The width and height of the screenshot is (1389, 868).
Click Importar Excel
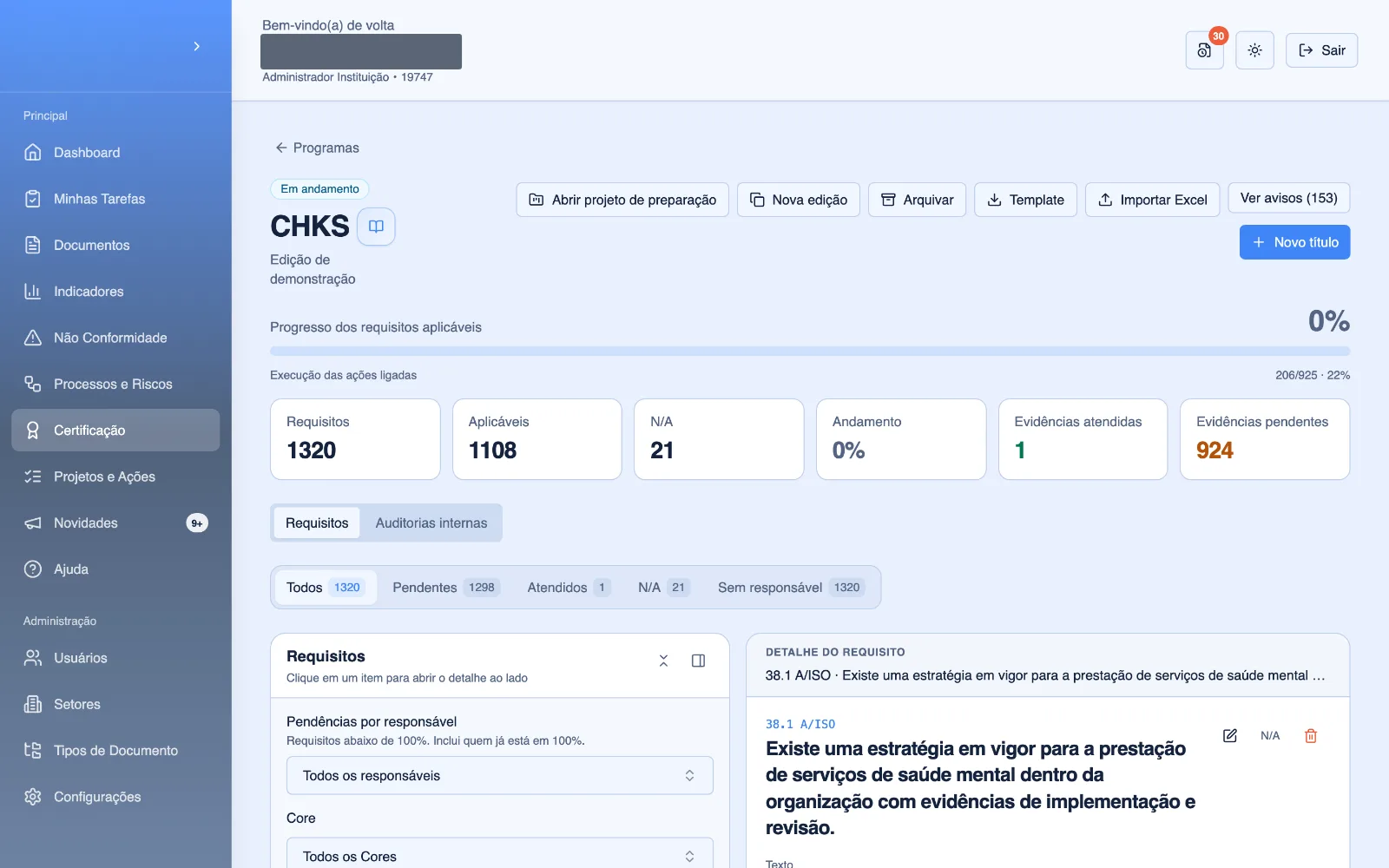[1152, 200]
